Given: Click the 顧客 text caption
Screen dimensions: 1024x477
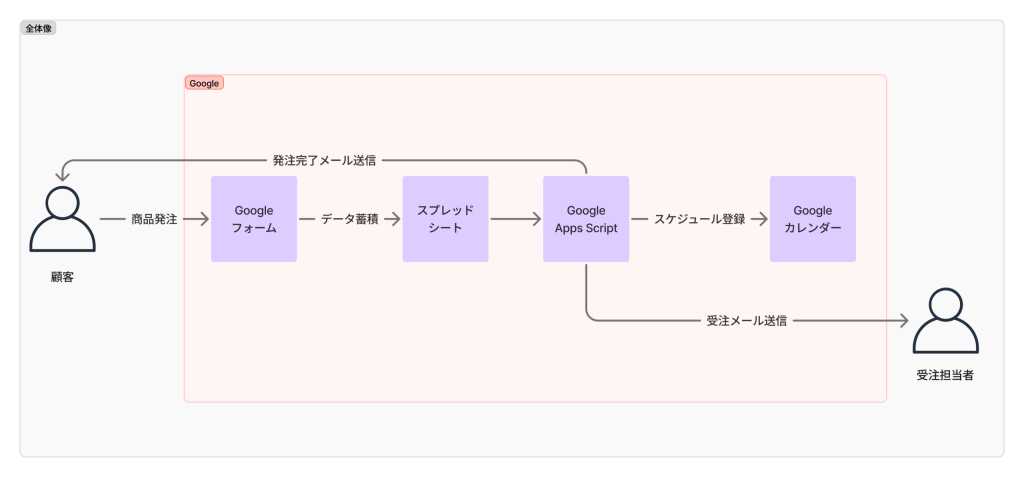Looking at the screenshot, I should tap(62, 276).
